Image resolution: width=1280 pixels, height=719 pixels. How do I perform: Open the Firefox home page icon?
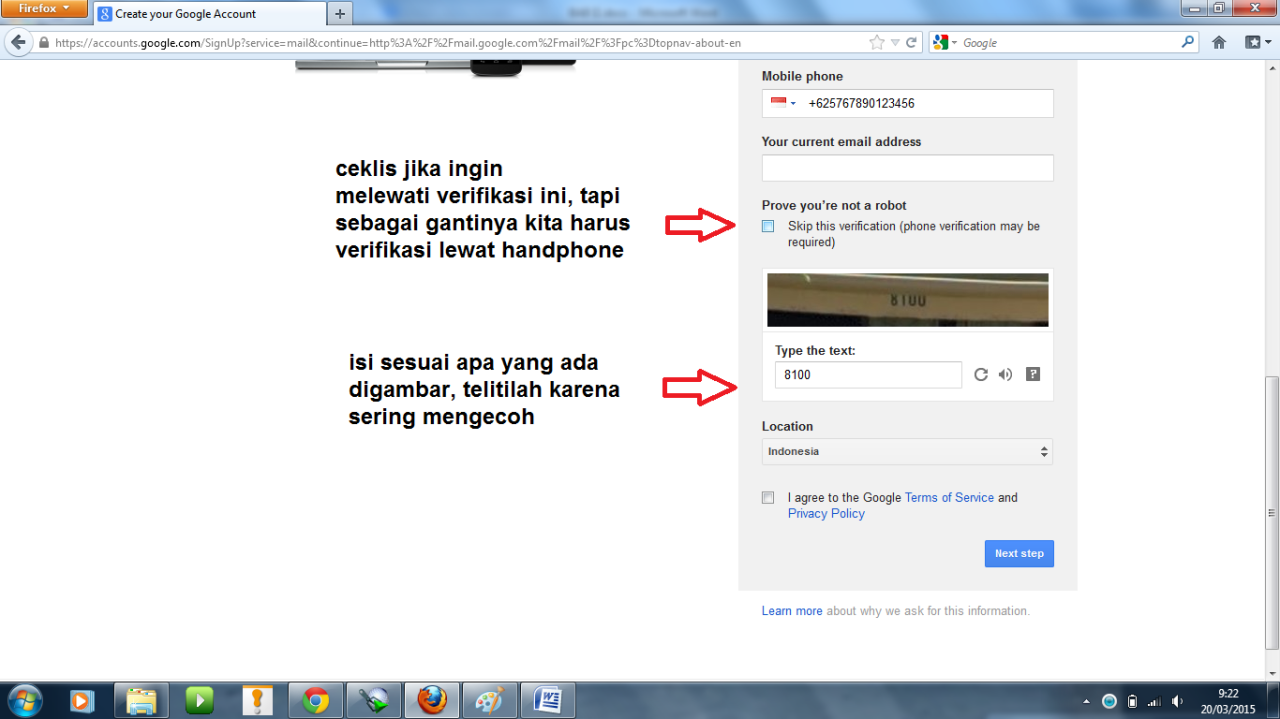pos(1219,43)
